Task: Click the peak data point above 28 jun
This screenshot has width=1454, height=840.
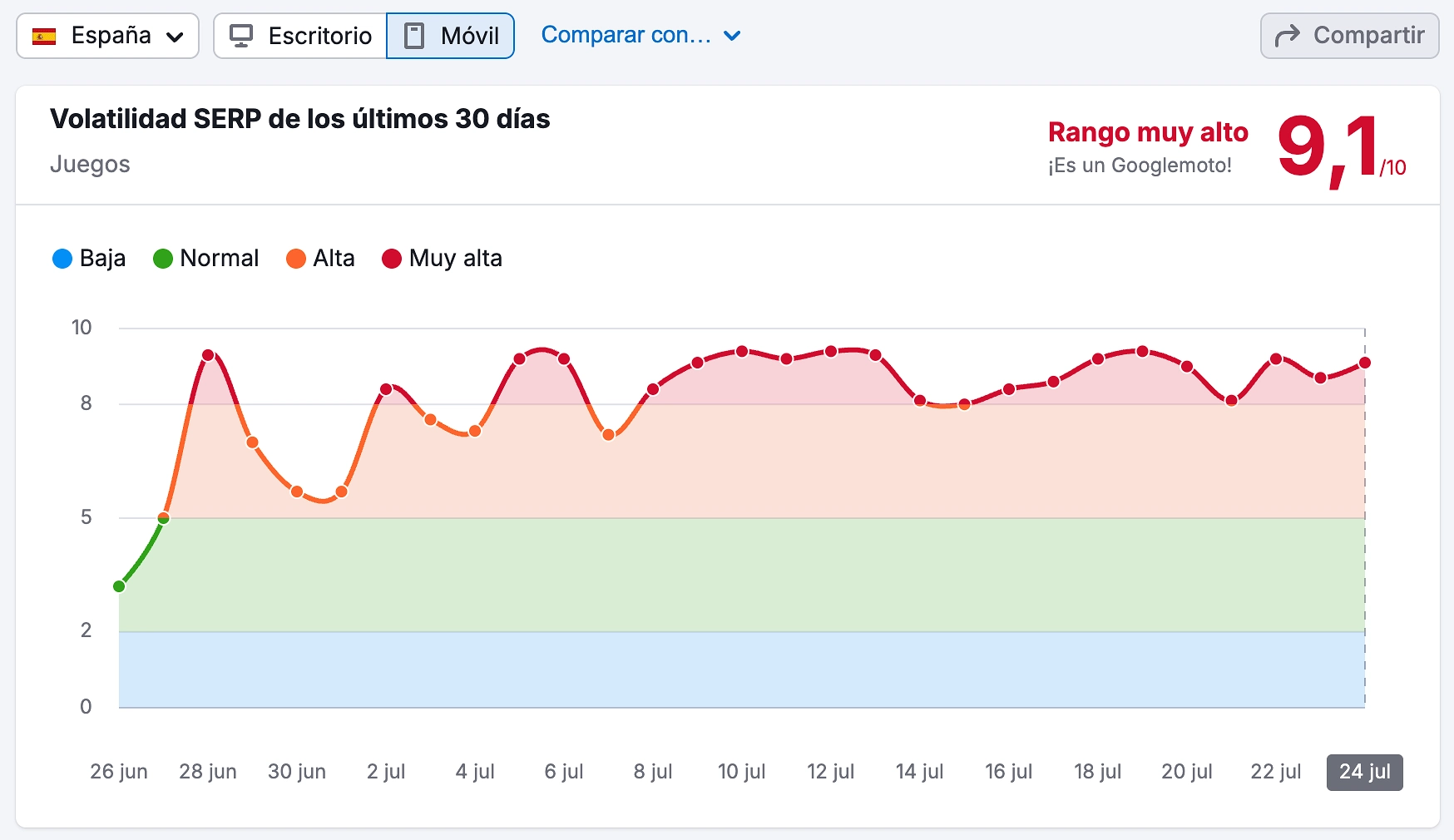Action: [208, 355]
